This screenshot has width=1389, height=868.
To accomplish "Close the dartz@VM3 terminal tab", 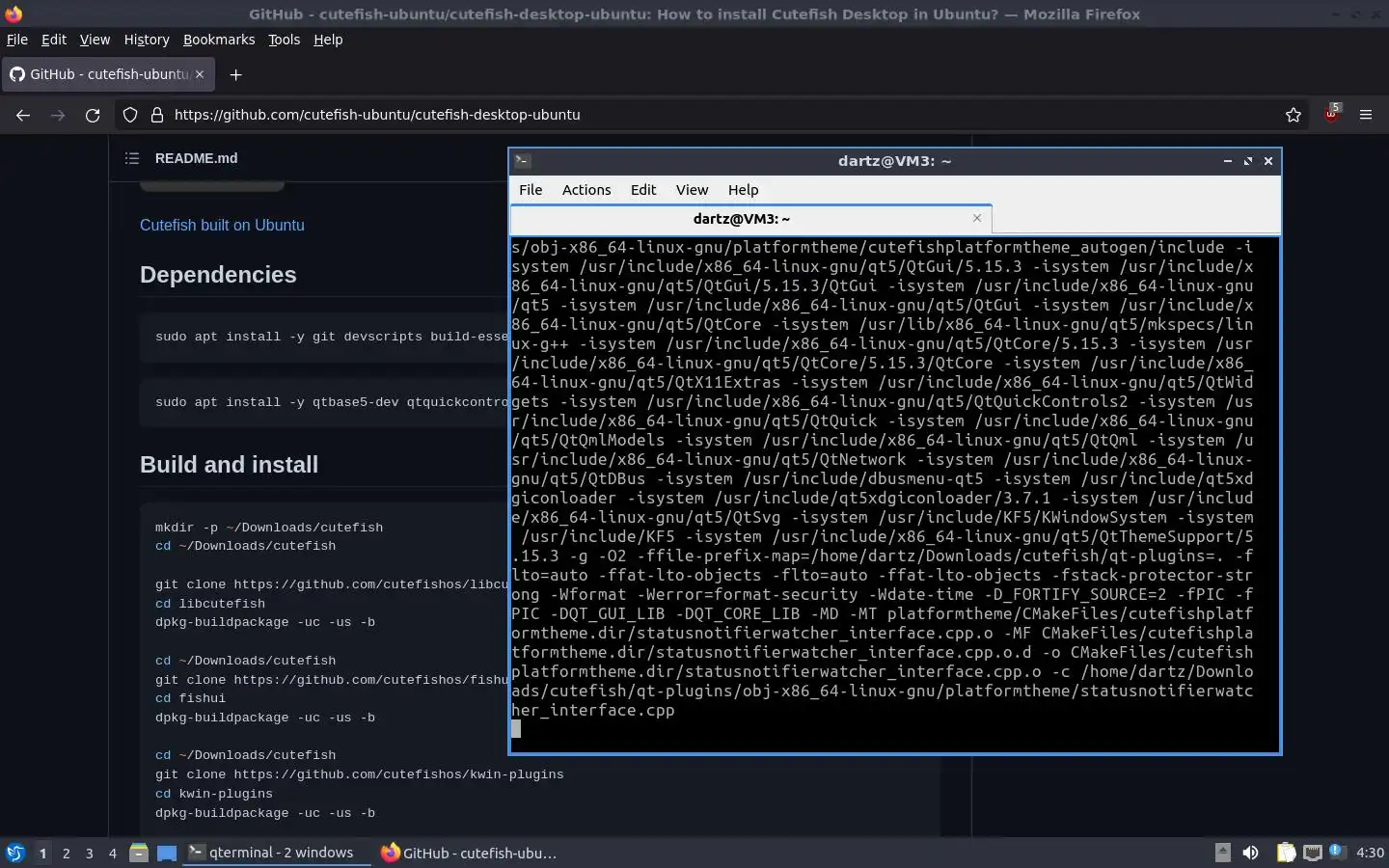I will pyautogui.click(x=977, y=218).
